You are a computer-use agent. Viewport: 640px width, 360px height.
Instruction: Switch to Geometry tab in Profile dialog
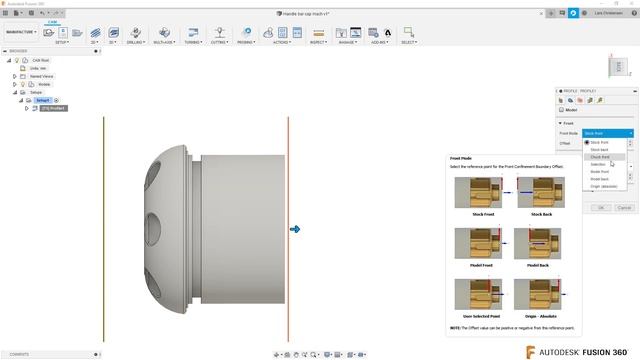[x=571, y=100]
